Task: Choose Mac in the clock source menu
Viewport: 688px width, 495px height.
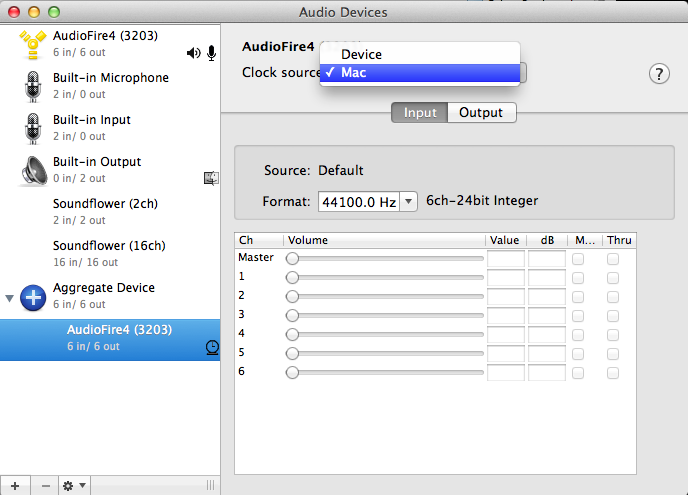Action: click(x=420, y=73)
